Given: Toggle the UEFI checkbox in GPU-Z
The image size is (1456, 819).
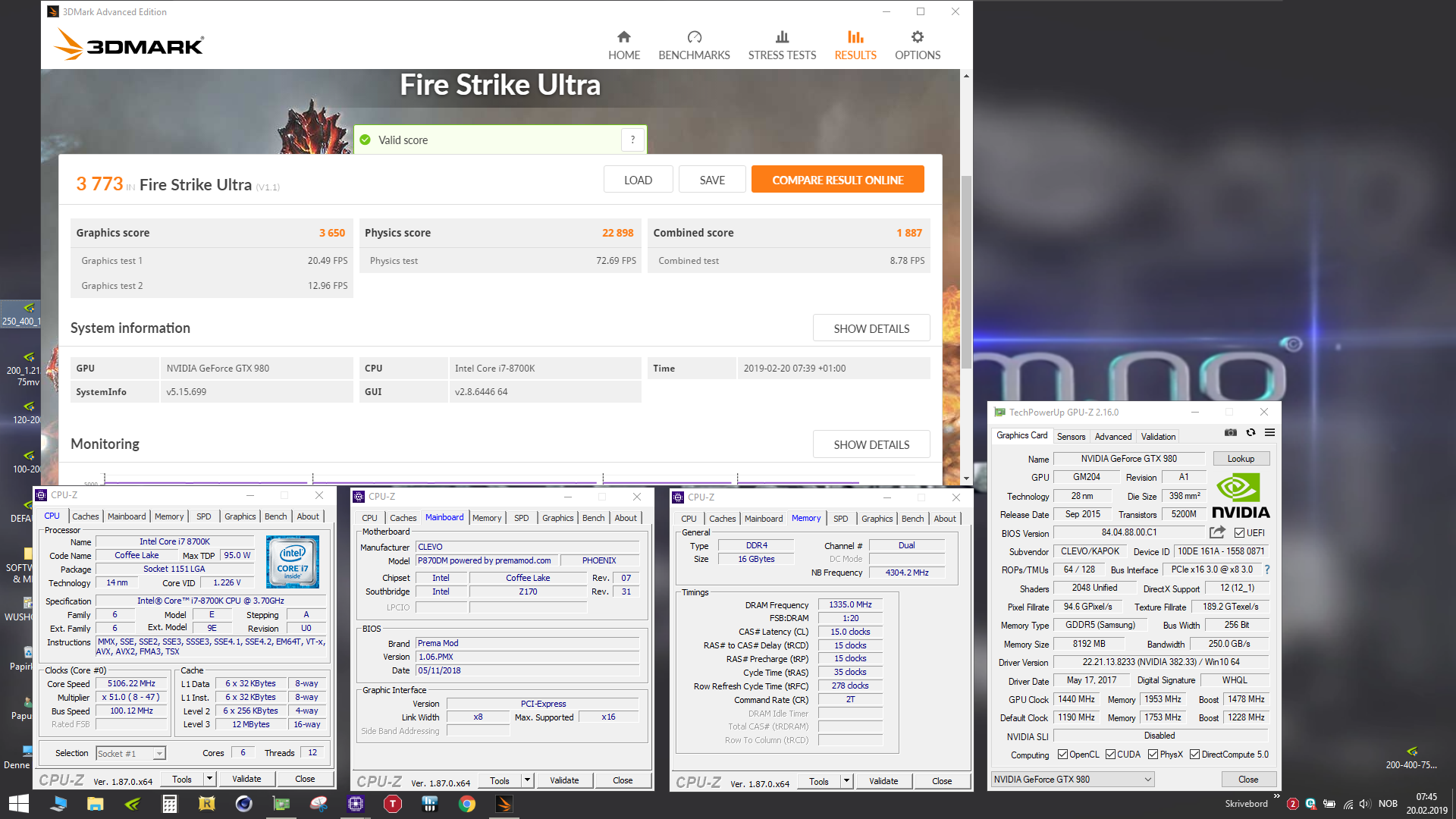Looking at the screenshot, I should coord(1239,532).
